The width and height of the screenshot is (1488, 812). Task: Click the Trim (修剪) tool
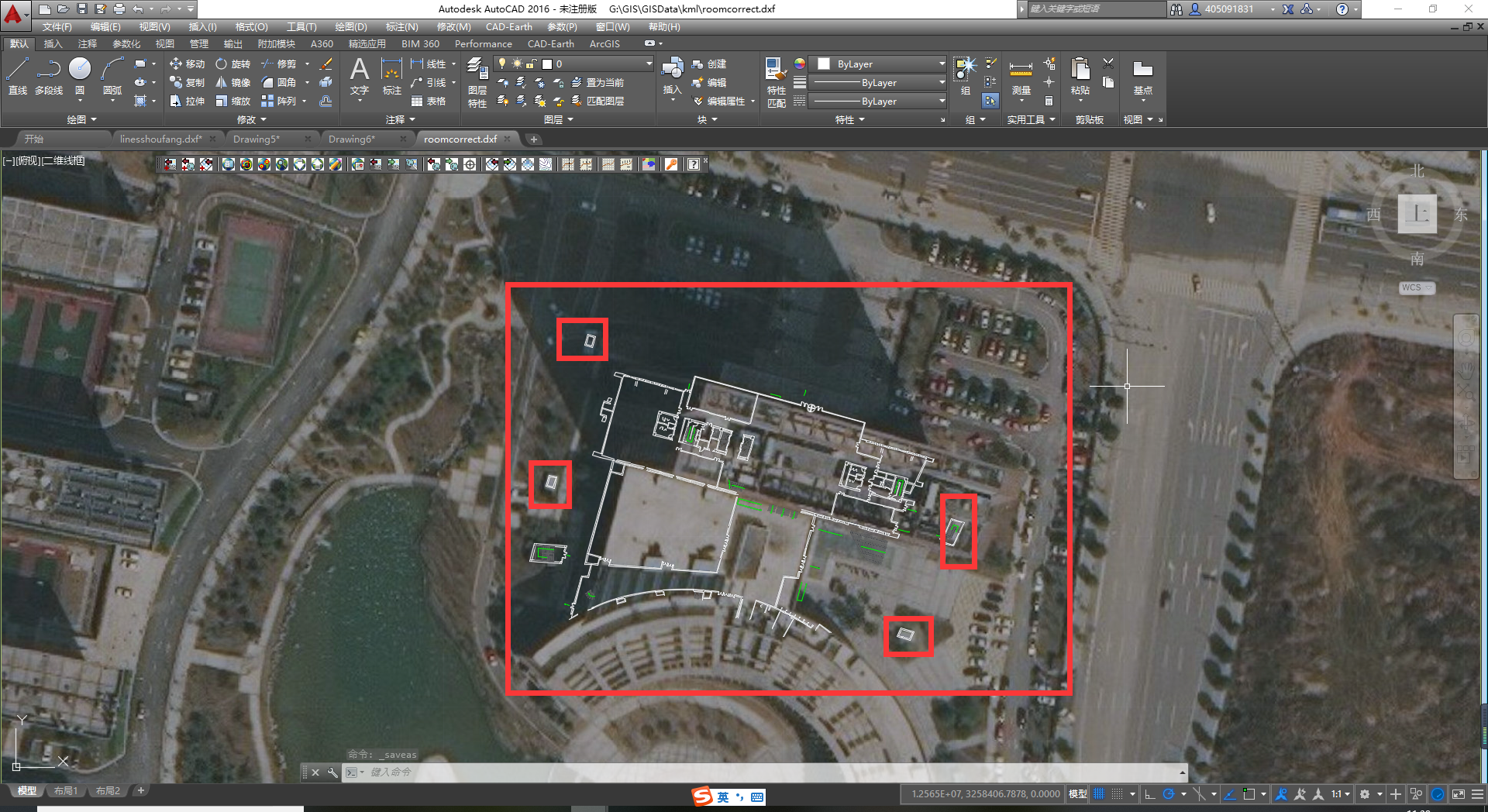pyautogui.click(x=279, y=64)
